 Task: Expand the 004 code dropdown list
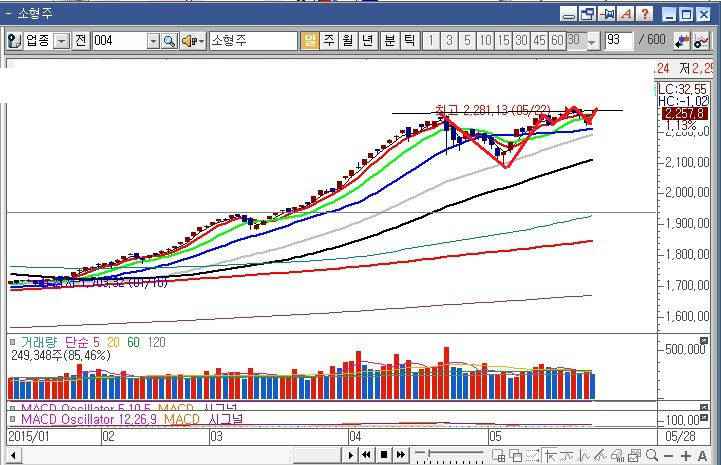click(153, 41)
